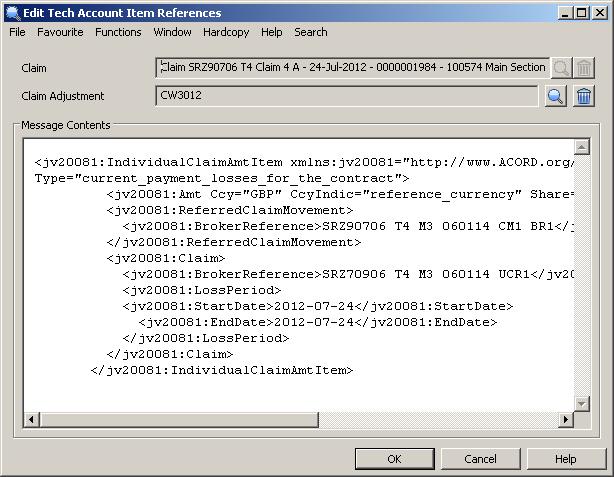
Task: Click the closing jv20081:Claim tag line
Action: pos(170,354)
